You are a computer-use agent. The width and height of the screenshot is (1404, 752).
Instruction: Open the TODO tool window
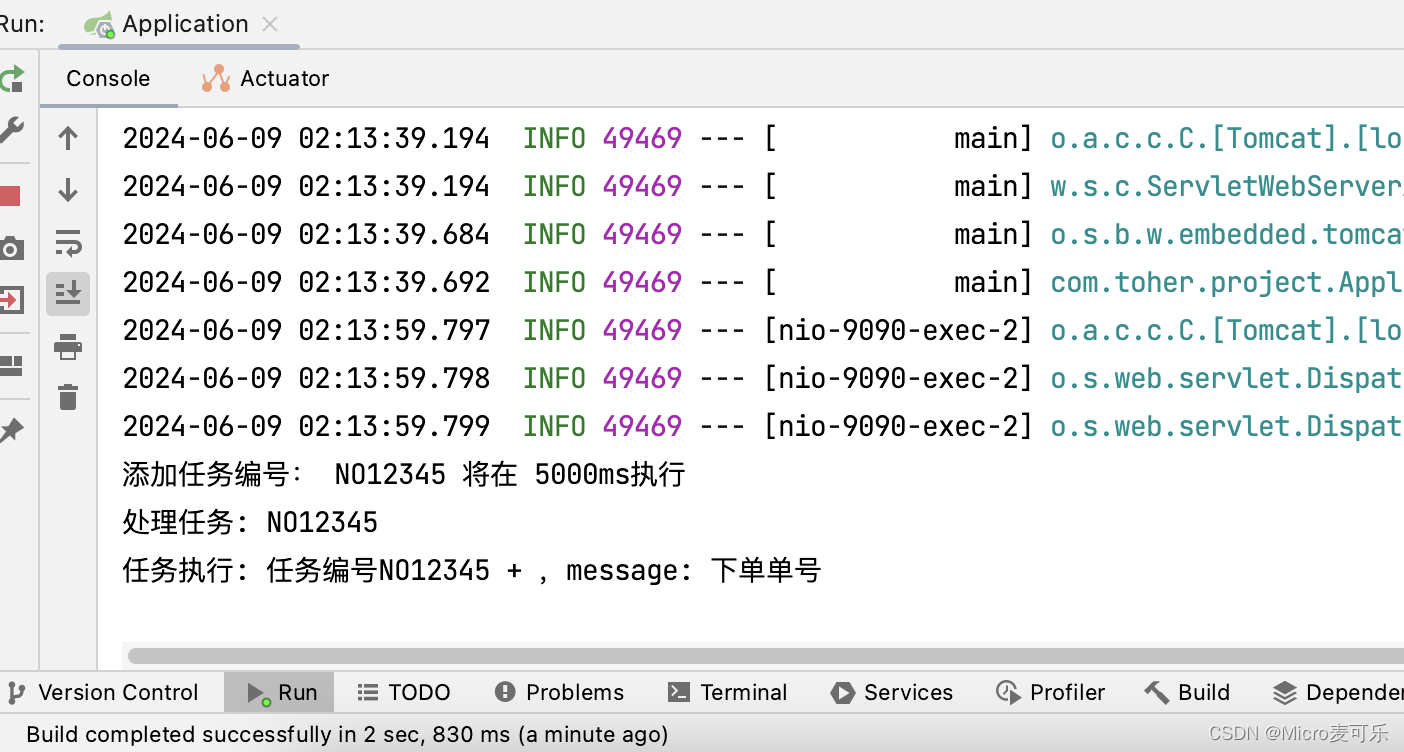coord(404,692)
